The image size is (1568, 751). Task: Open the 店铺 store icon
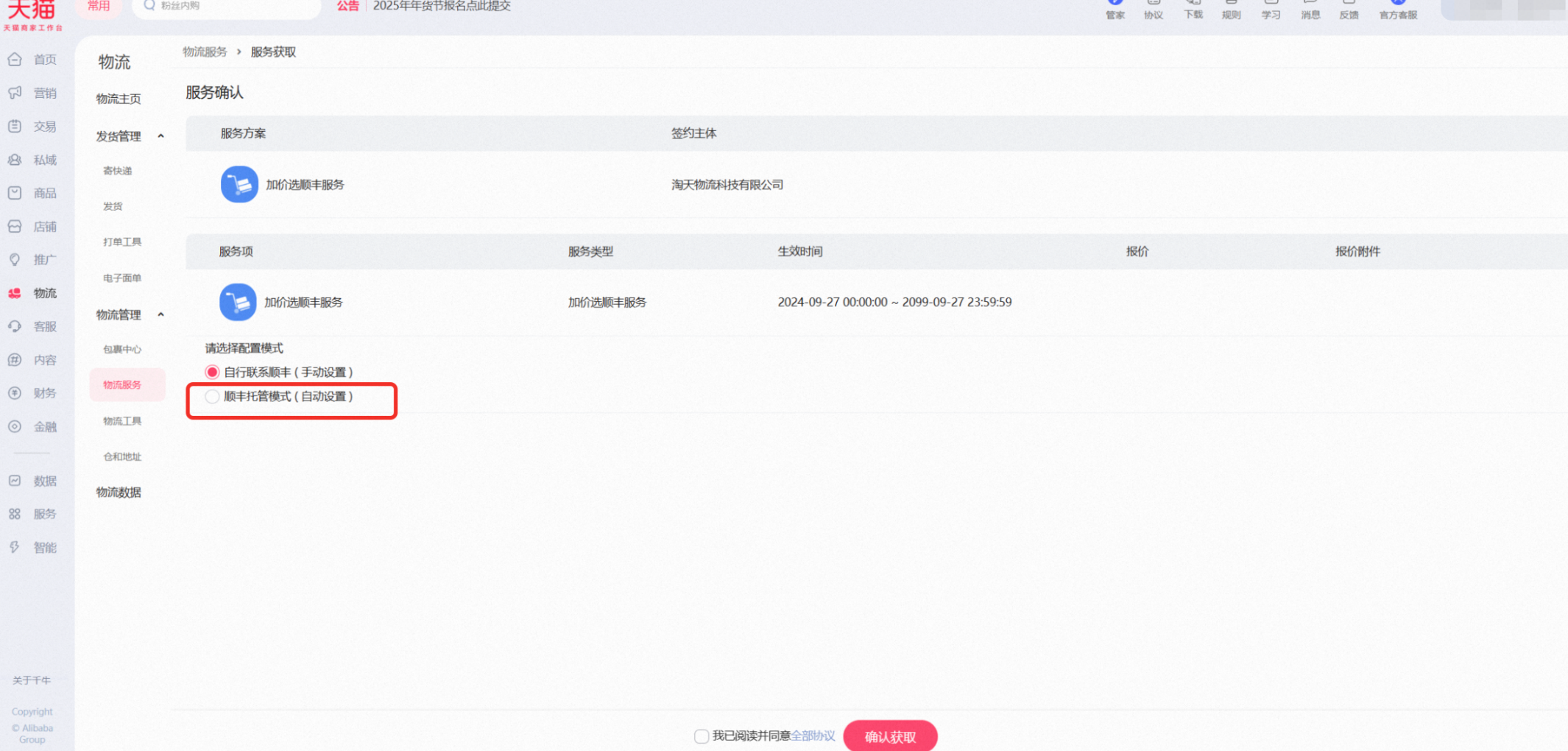[15, 226]
